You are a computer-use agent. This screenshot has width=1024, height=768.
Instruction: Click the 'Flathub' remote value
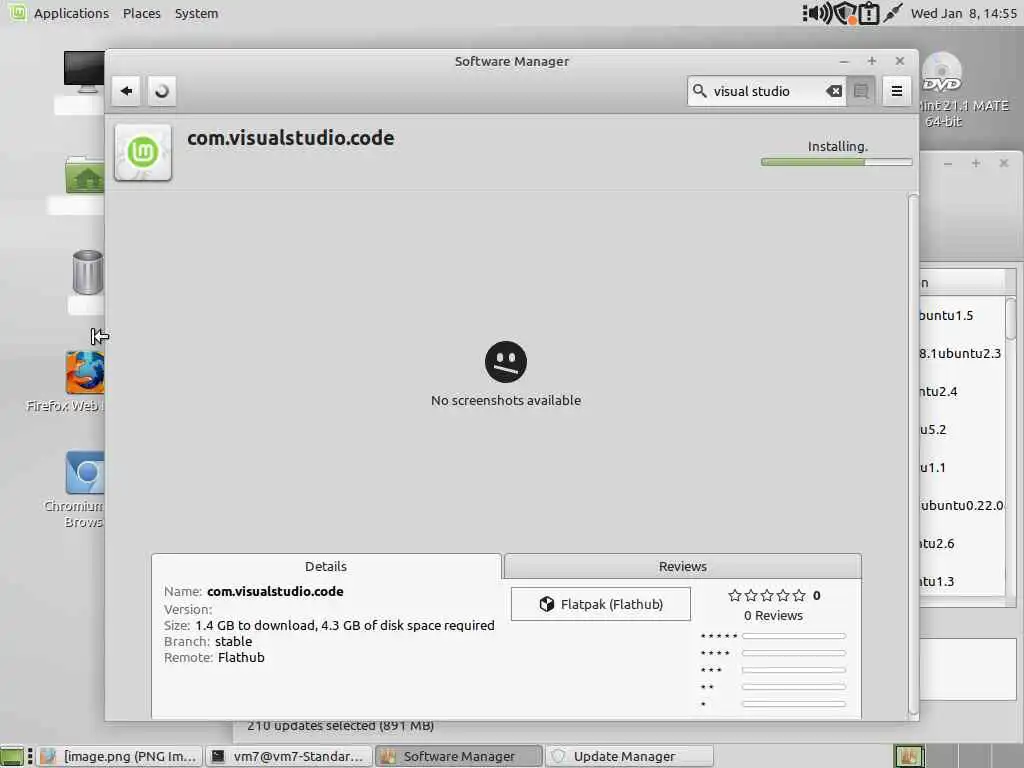pyautogui.click(x=241, y=658)
